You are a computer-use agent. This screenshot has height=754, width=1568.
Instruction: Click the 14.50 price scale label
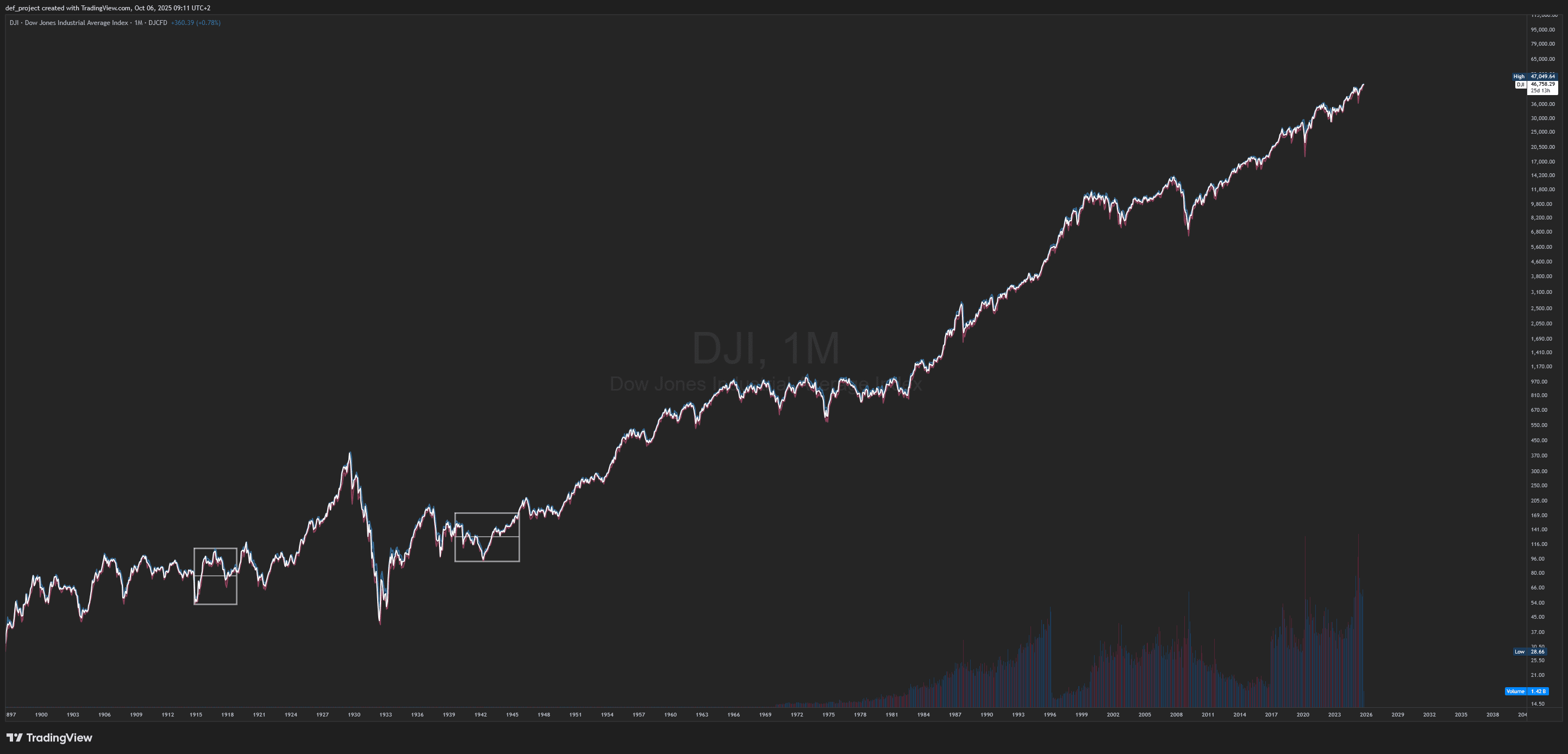click(1537, 704)
